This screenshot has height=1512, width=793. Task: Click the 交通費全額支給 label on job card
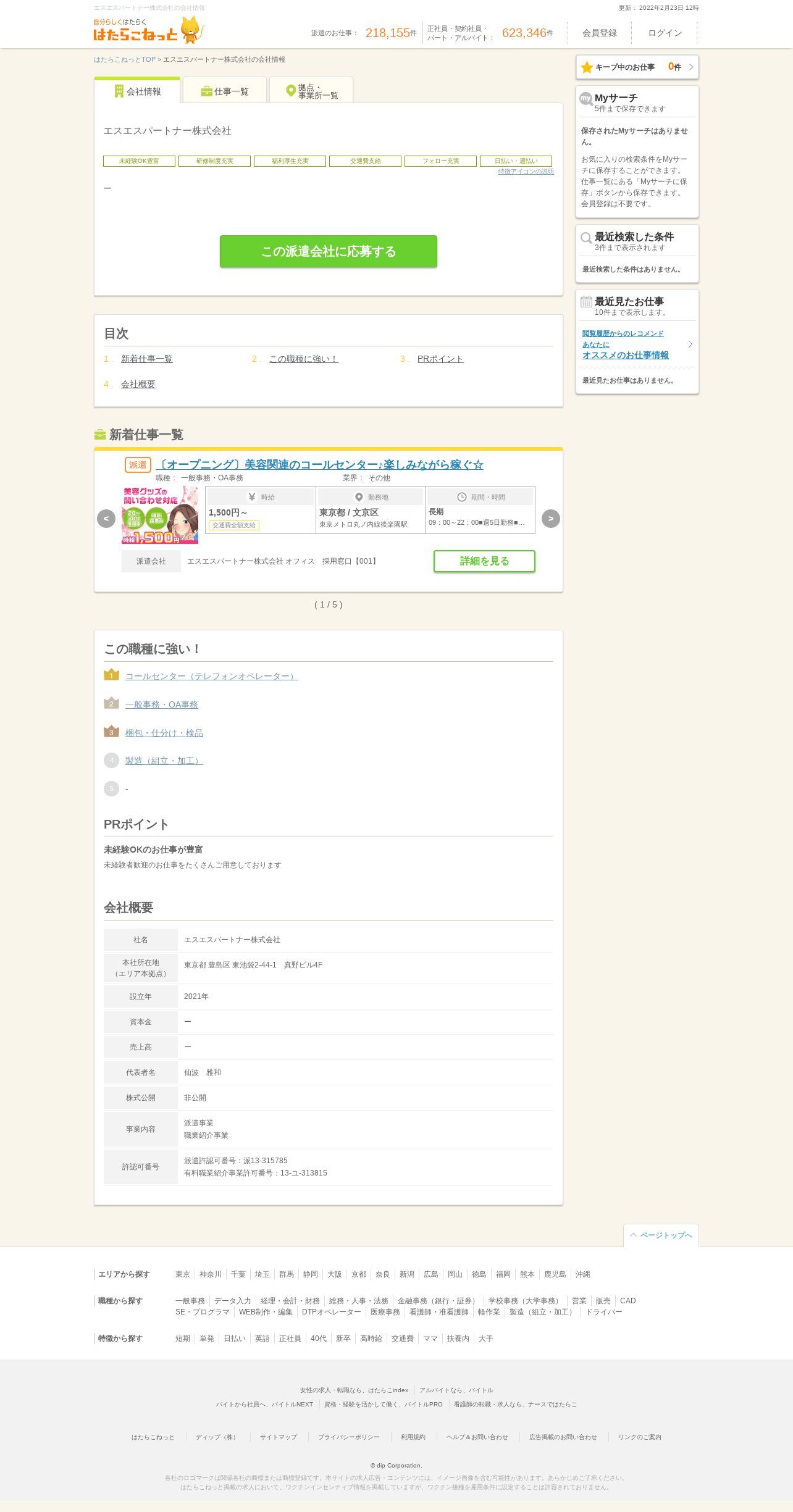coord(234,525)
